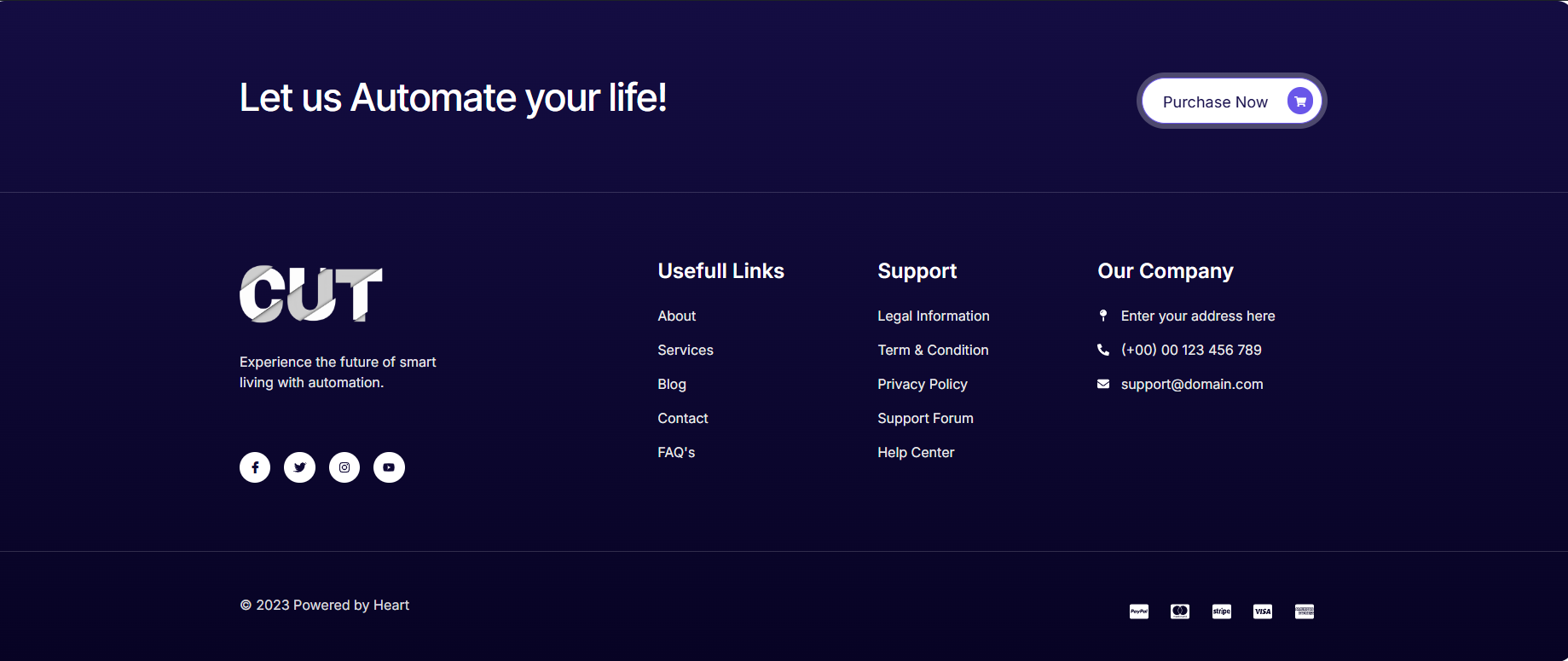1568x661 pixels.
Task: Click the Stripe payment icon
Action: (x=1222, y=612)
